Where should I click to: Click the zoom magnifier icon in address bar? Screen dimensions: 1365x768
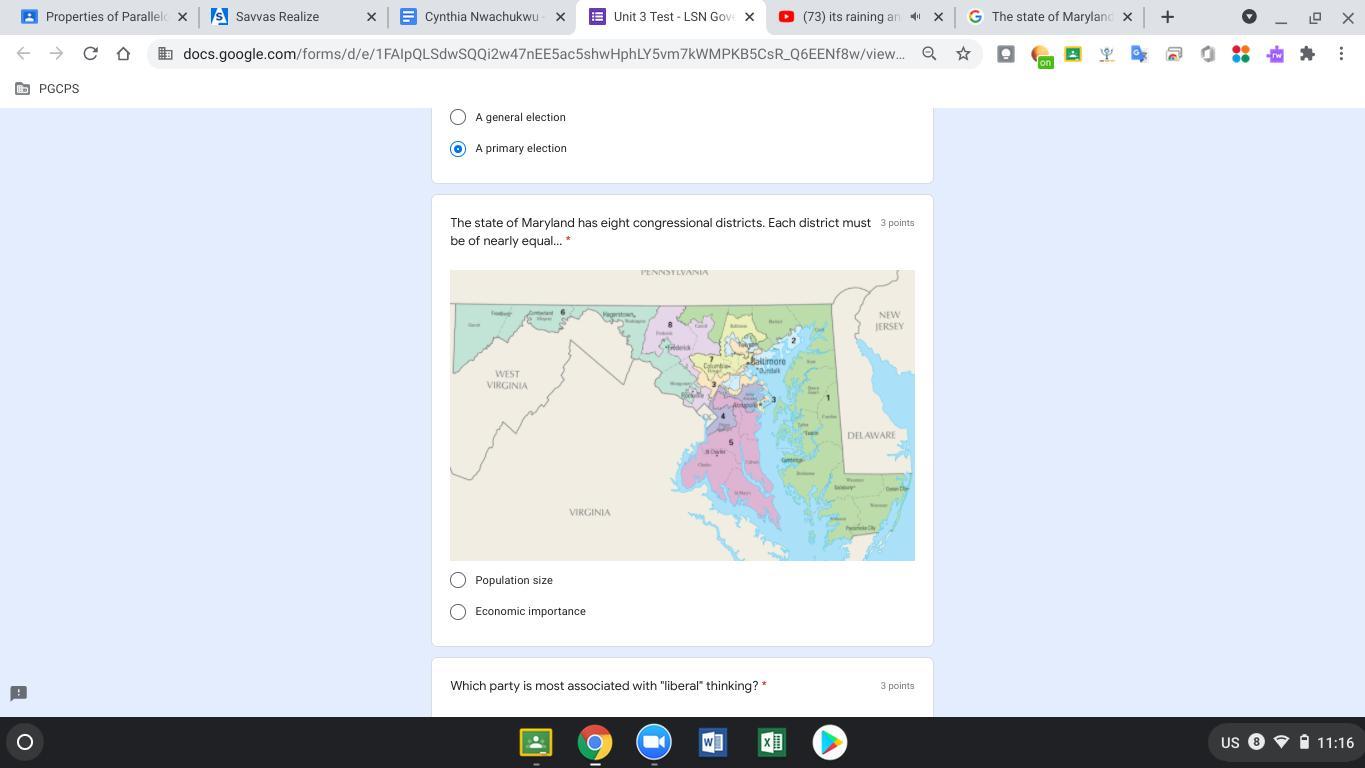[929, 54]
